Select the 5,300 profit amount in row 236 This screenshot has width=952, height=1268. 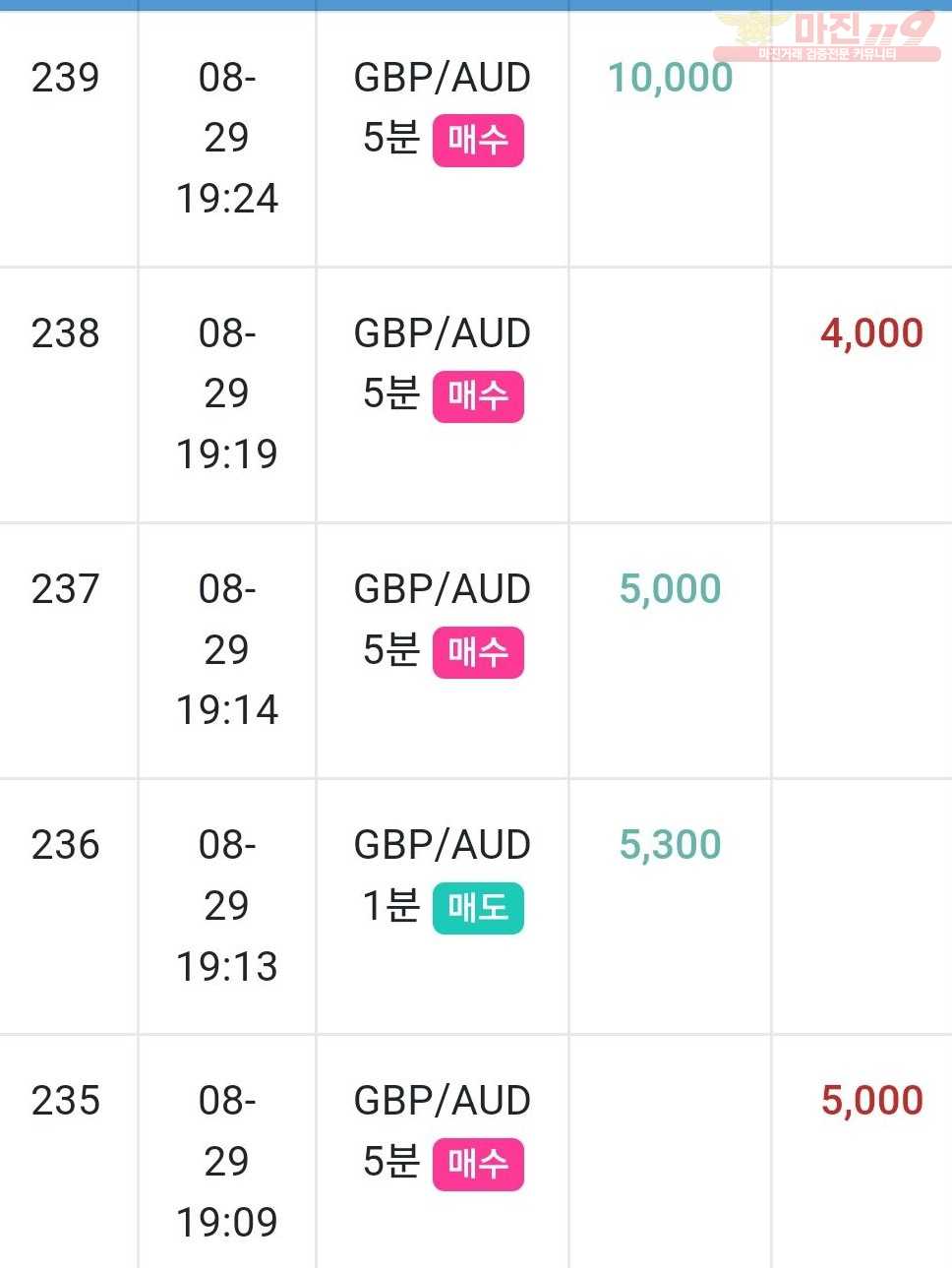(670, 845)
